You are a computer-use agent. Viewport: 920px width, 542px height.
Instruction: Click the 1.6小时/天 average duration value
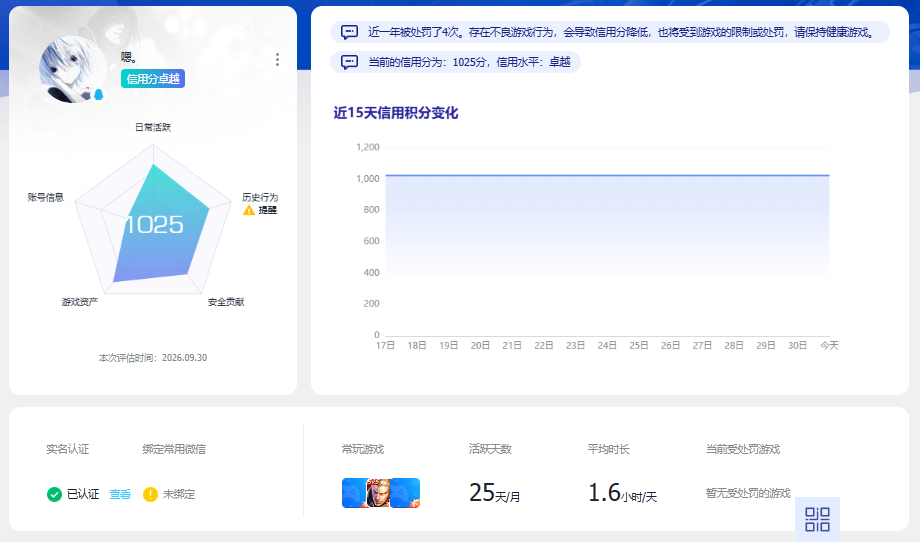coord(623,493)
